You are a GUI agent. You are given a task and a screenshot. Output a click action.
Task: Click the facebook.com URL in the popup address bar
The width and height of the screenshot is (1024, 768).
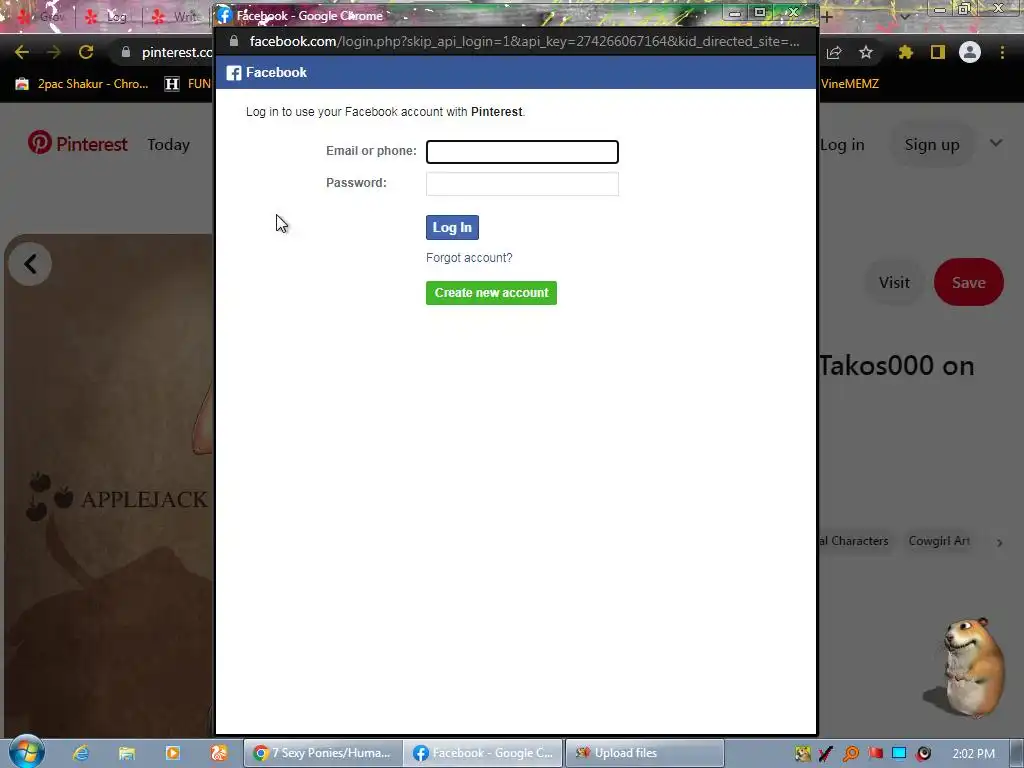coord(524,41)
